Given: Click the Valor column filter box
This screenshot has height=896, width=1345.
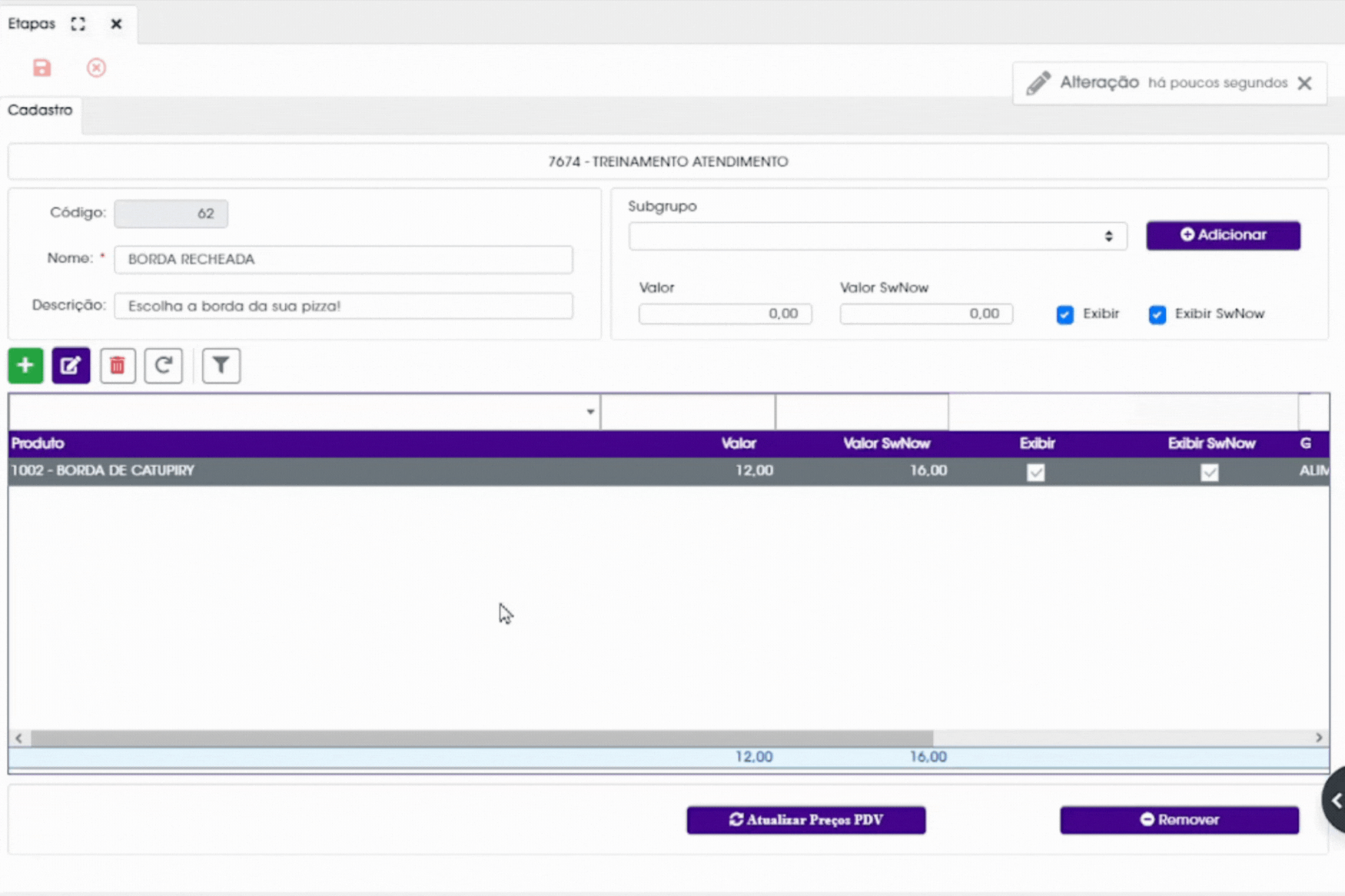Looking at the screenshot, I should [688, 412].
